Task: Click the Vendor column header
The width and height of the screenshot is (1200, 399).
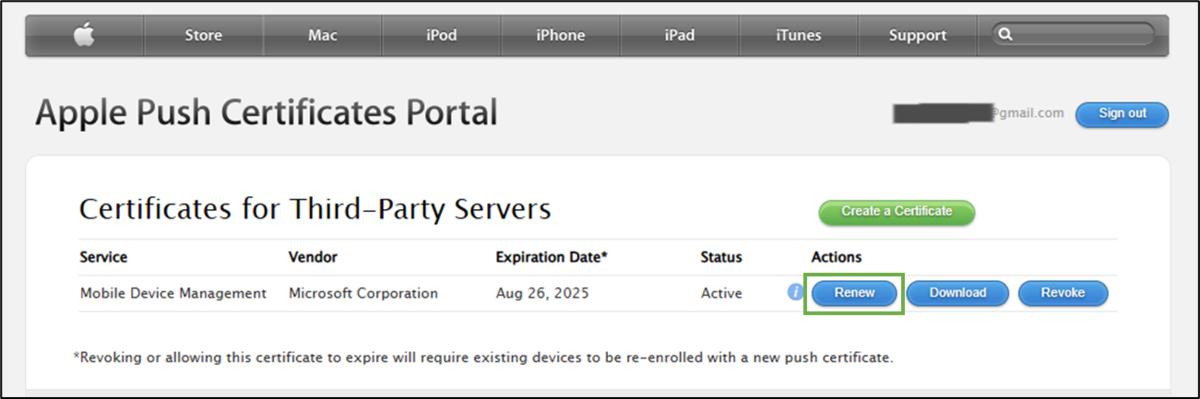Action: click(x=313, y=257)
